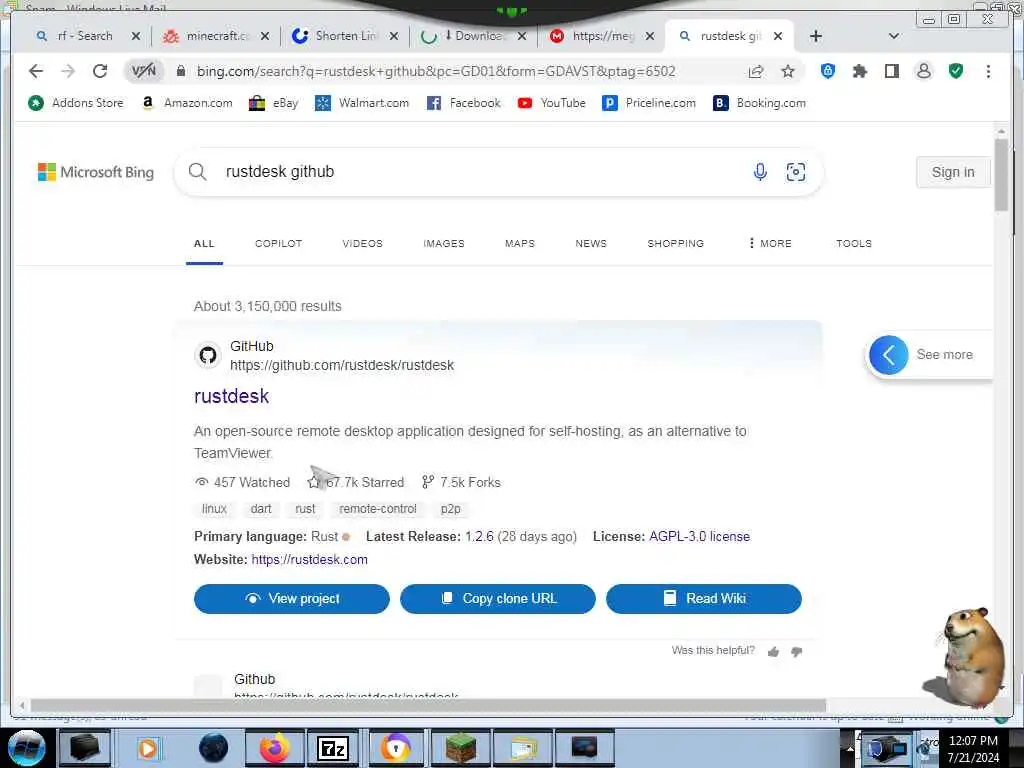Select the COPILOT search tab
The image size is (1024, 768).
(x=278, y=243)
